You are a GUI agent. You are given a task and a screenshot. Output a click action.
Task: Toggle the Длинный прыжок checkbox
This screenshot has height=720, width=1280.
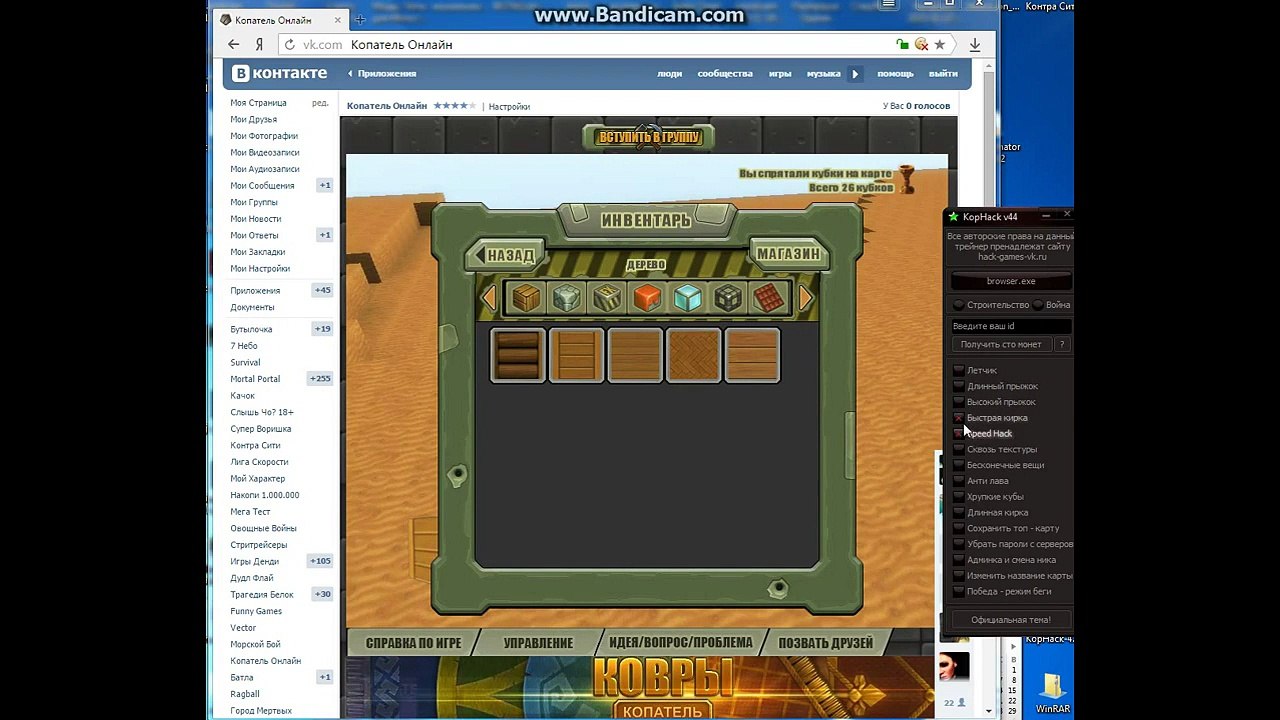[959, 386]
